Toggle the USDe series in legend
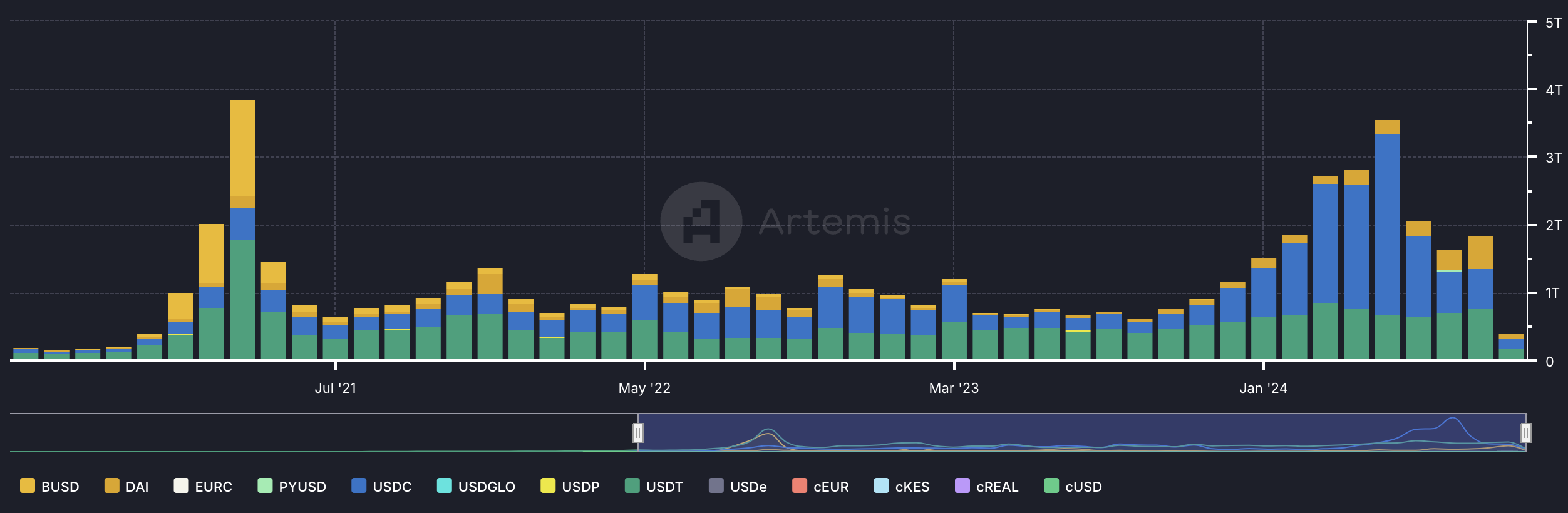The image size is (1568, 513). [x=738, y=486]
